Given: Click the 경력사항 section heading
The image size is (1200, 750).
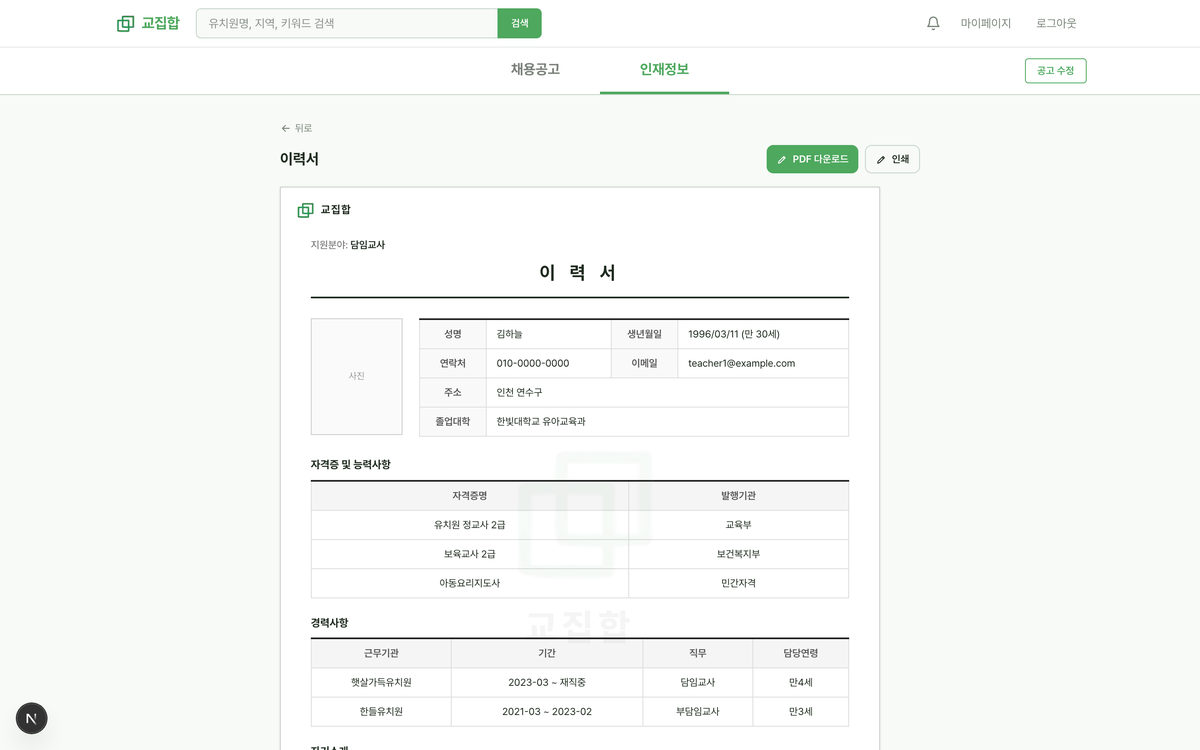Looking at the screenshot, I should (x=330, y=623).
